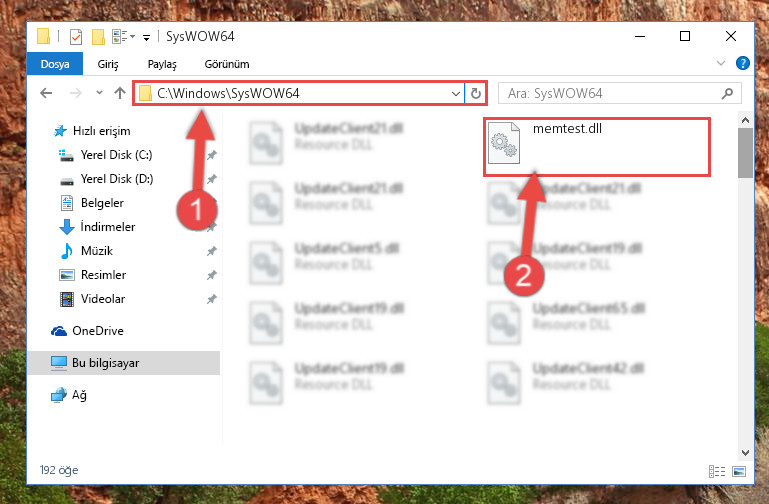Open the Dosya tab
Screen dimensions: 769x504
coord(55,64)
